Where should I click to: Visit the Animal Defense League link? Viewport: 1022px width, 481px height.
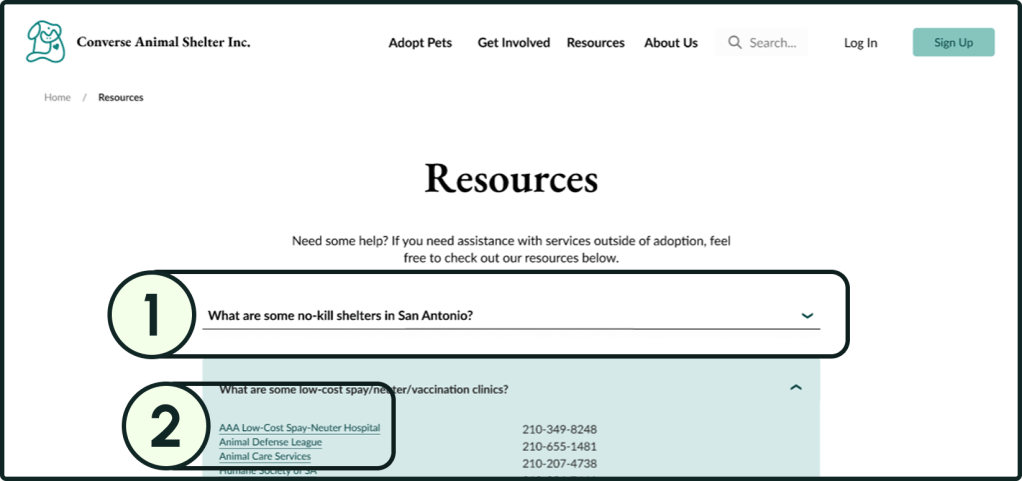(270, 442)
